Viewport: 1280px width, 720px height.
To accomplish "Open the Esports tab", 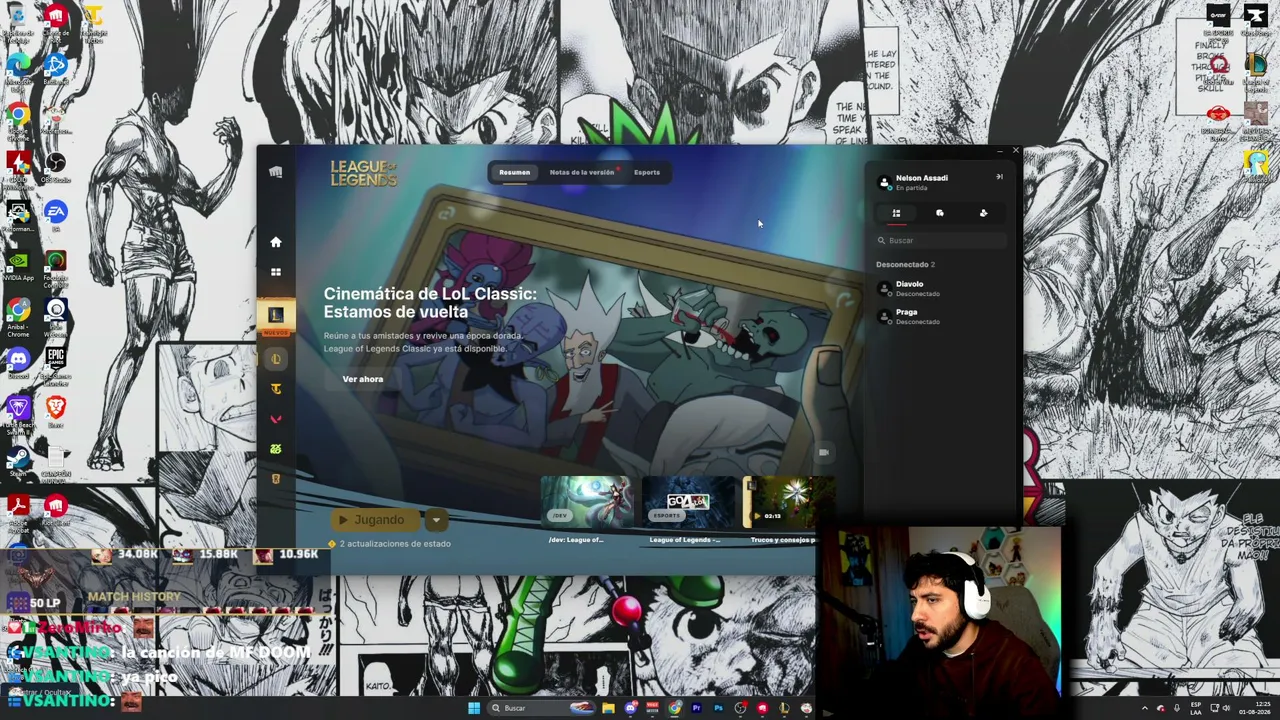I will [x=647, y=172].
